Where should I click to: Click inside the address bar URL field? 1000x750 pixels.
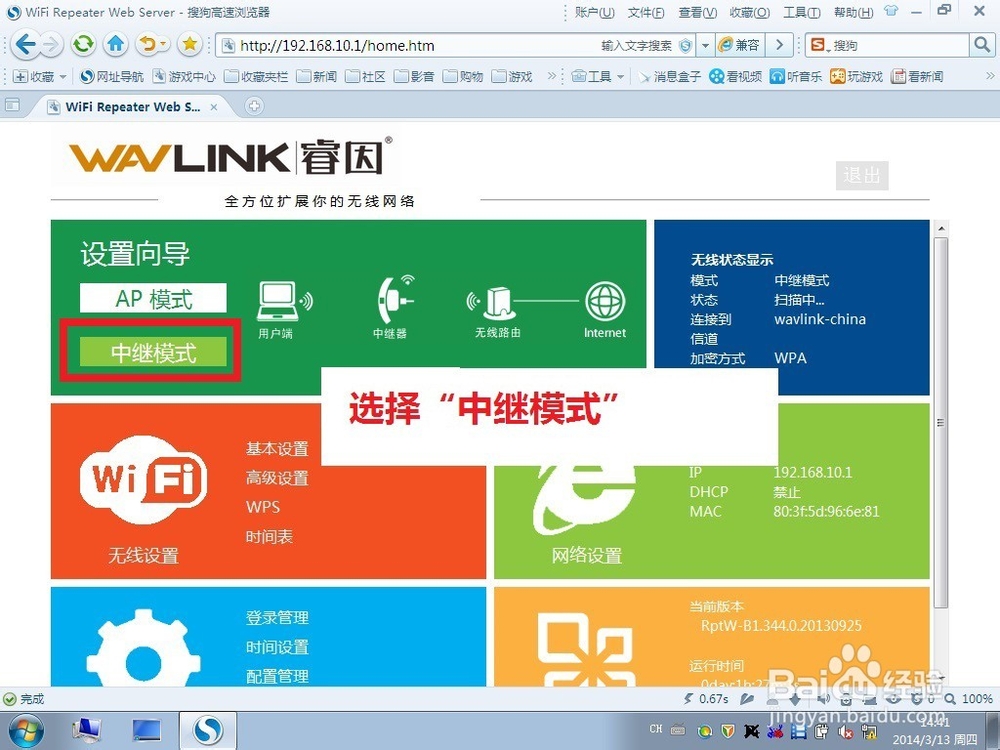point(400,45)
